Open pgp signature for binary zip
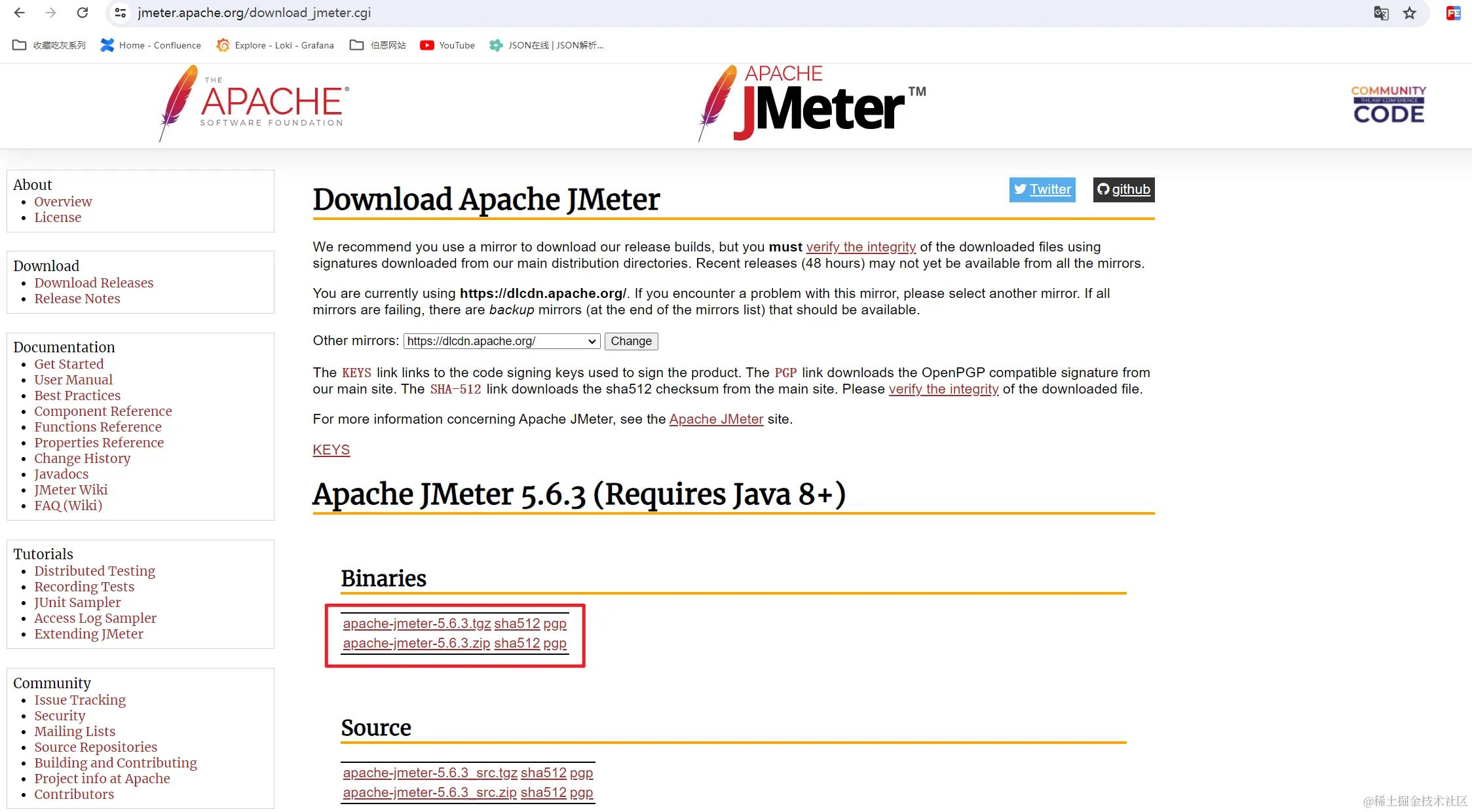The height and width of the screenshot is (812, 1472). click(x=555, y=643)
